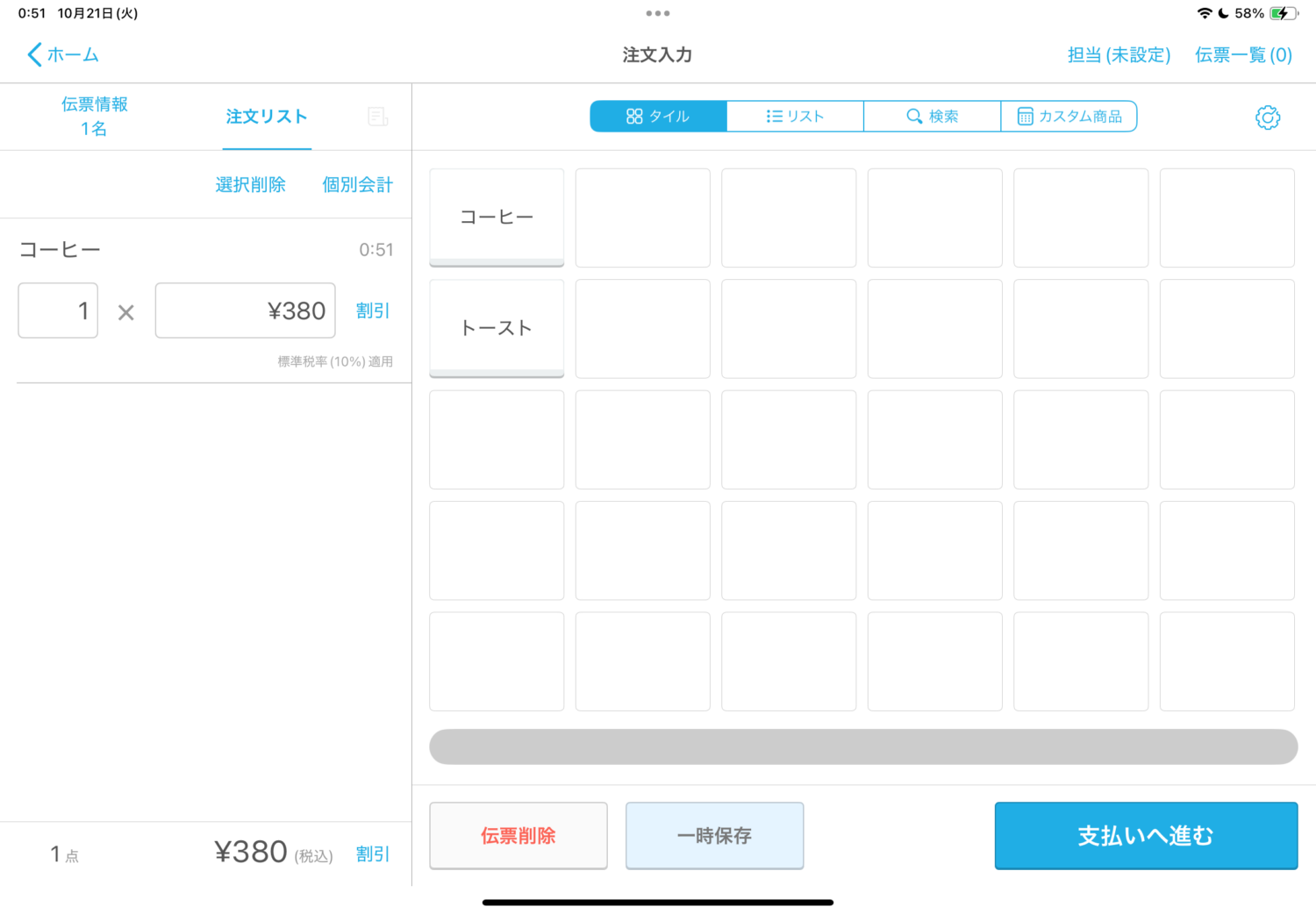This screenshot has height=914, width=1316.
Task: Tap the receipt memo icon beside 注文リスト
Action: click(378, 117)
